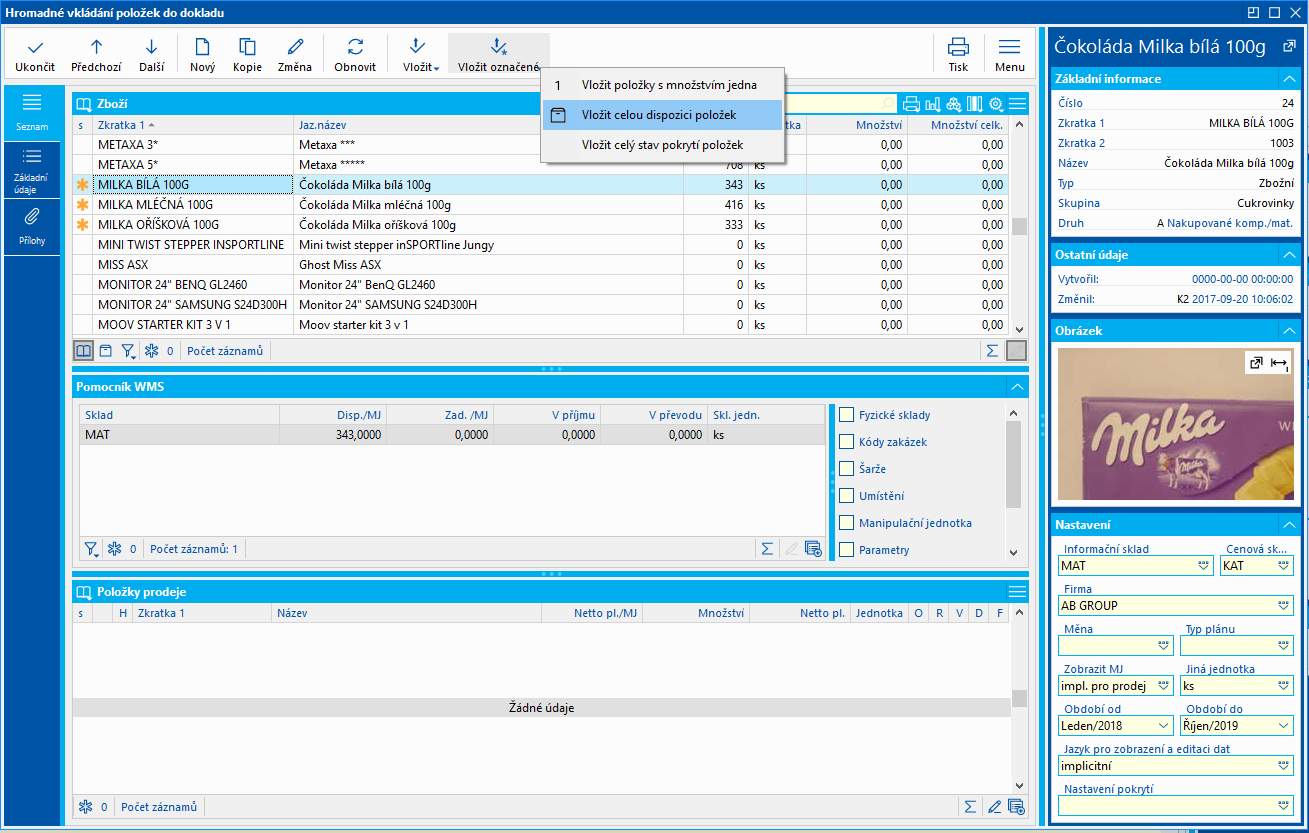Click the Tisk printer icon
Image resolution: width=1309 pixels, height=833 pixels.
coord(958,47)
